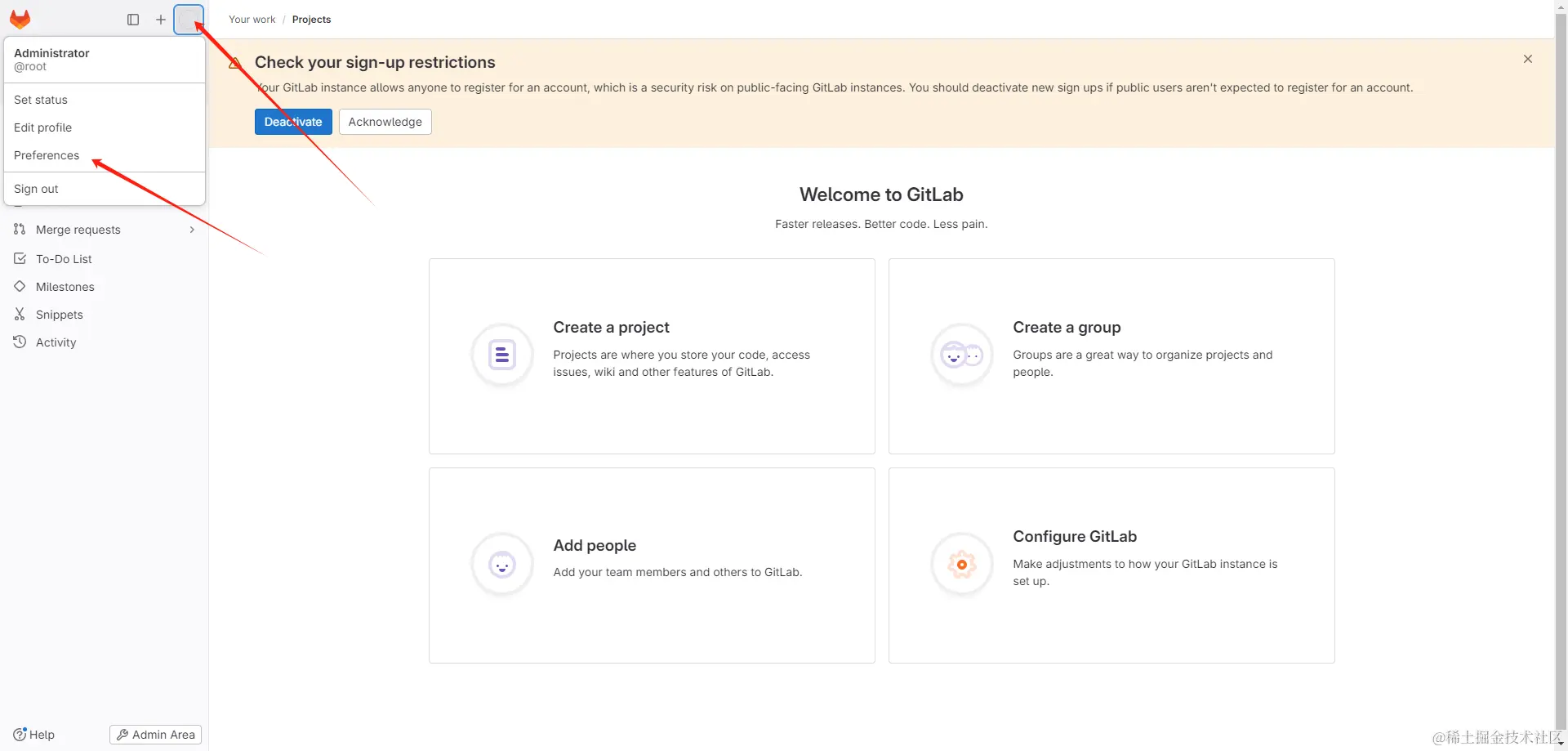Click the Create a group heading
The height and width of the screenshot is (751, 1568).
1067,328
